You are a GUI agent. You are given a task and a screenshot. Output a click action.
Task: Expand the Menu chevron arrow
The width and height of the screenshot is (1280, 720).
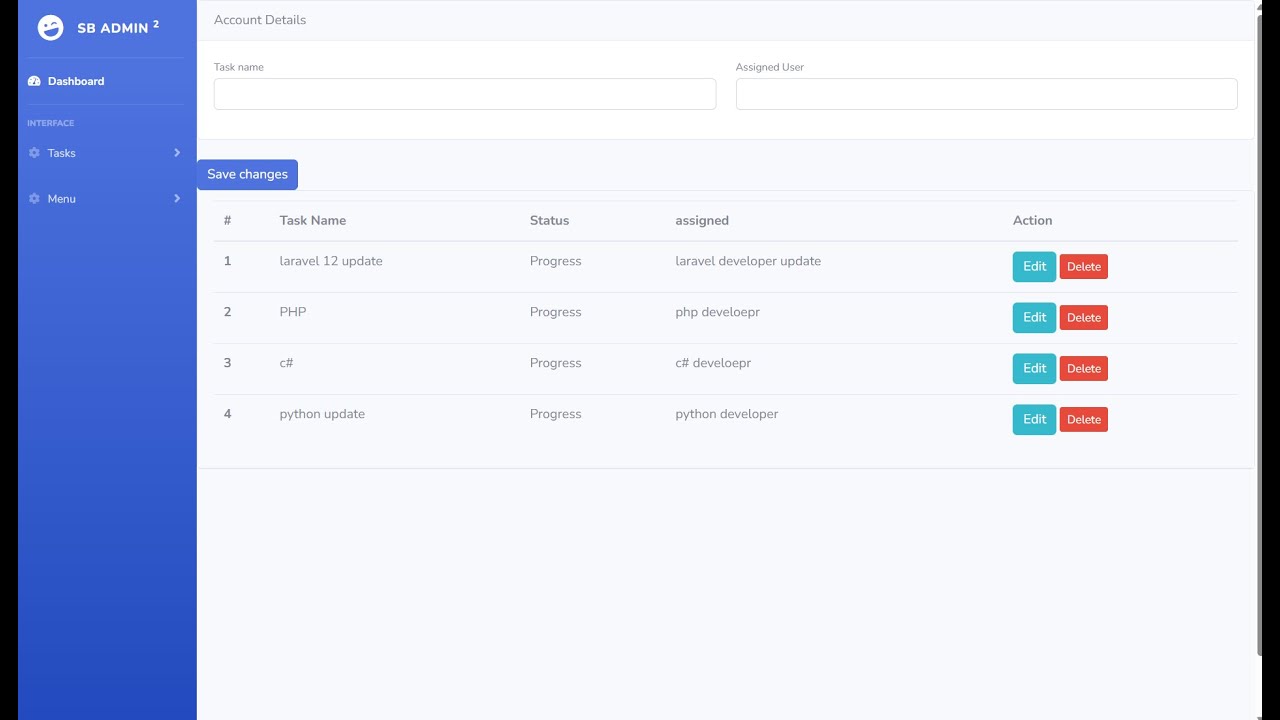click(x=177, y=199)
